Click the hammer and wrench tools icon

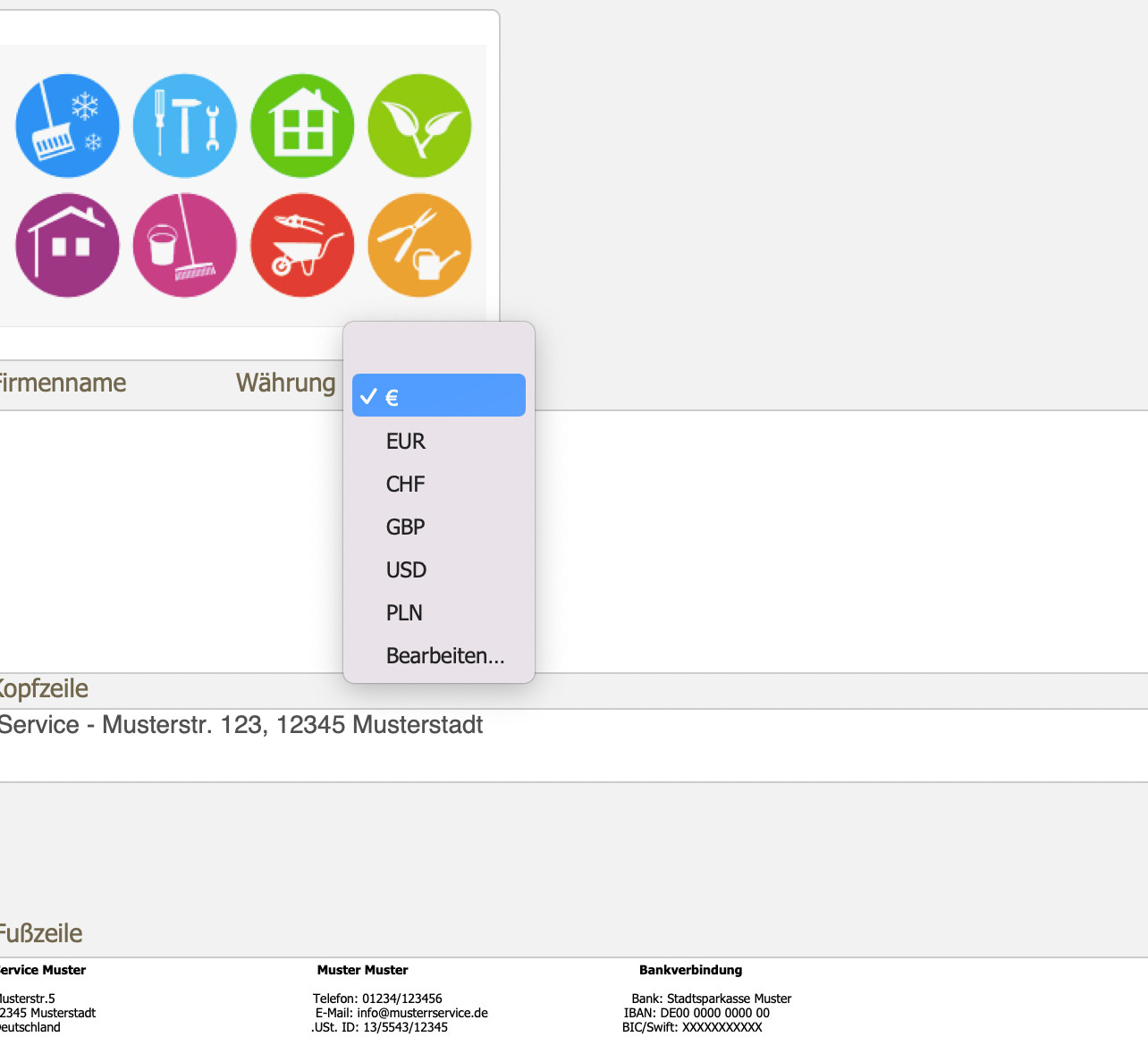point(185,126)
